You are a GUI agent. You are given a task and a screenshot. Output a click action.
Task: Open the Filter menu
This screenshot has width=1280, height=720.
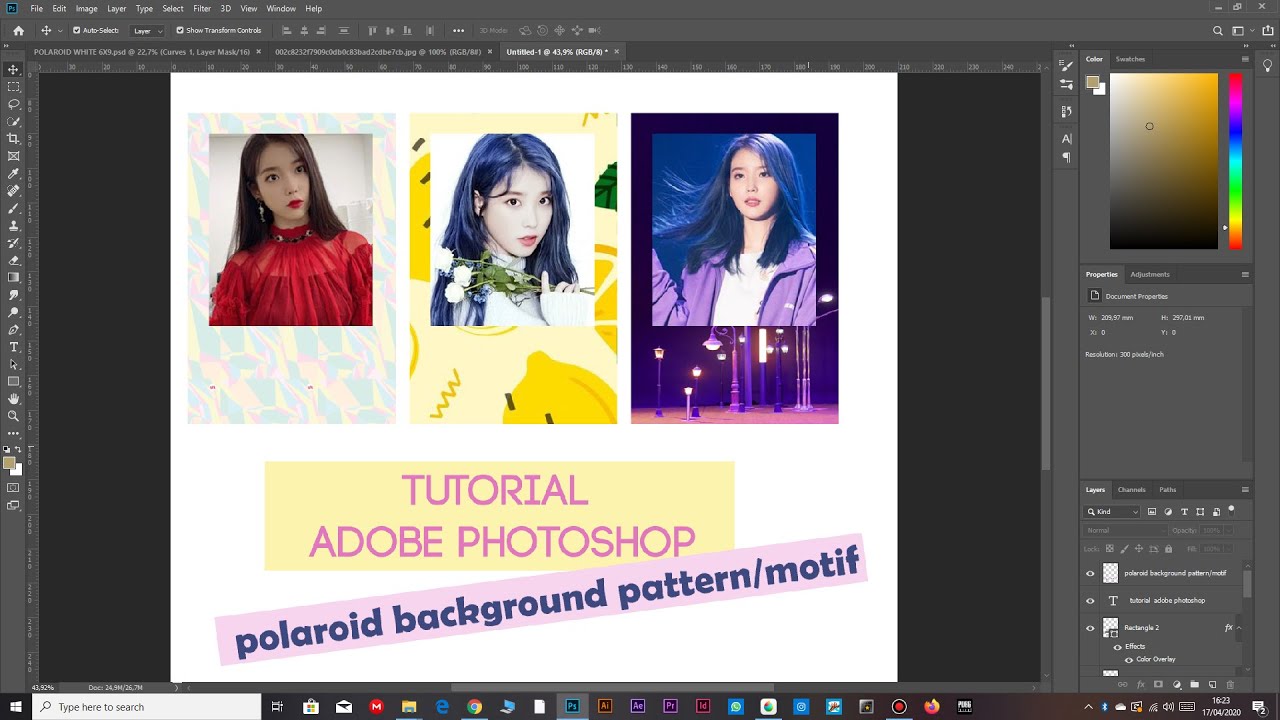[x=202, y=8]
